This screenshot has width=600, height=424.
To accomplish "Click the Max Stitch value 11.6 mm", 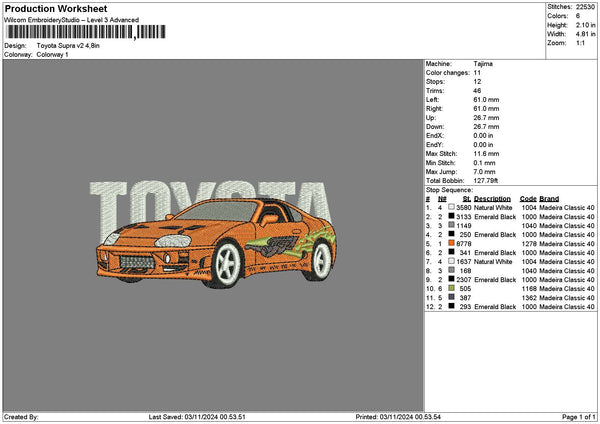I will pyautogui.click(x=486, y=153).
